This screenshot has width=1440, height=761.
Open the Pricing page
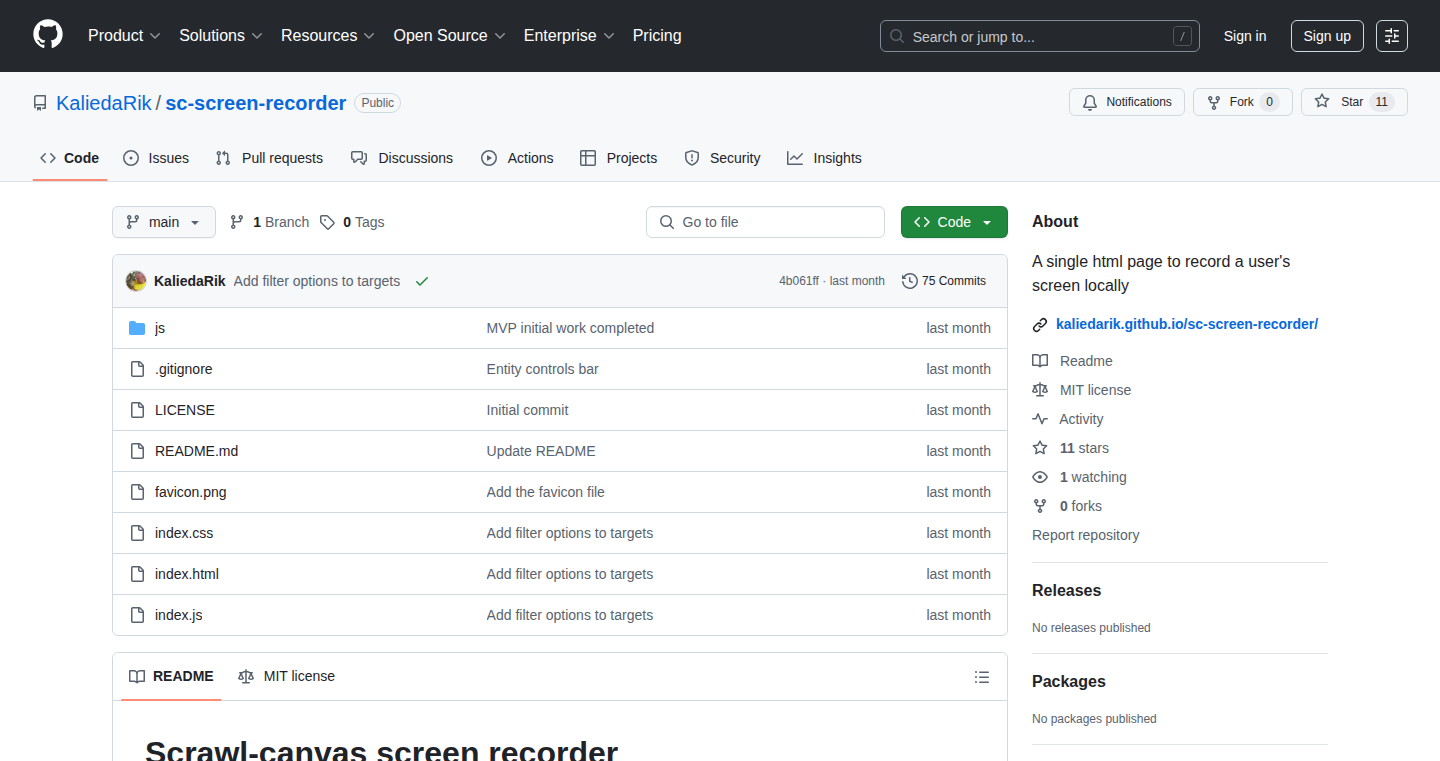tap(657, 36)
